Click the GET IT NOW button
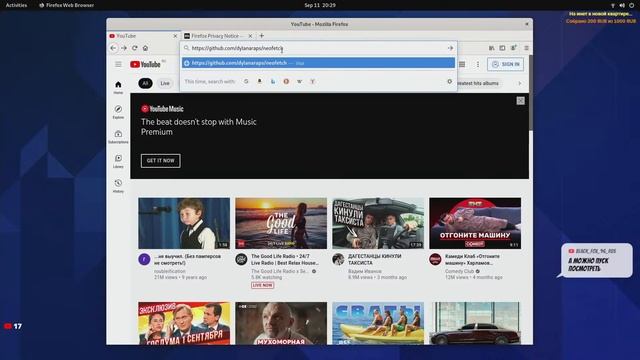640x360 pixels. (160, 161)
